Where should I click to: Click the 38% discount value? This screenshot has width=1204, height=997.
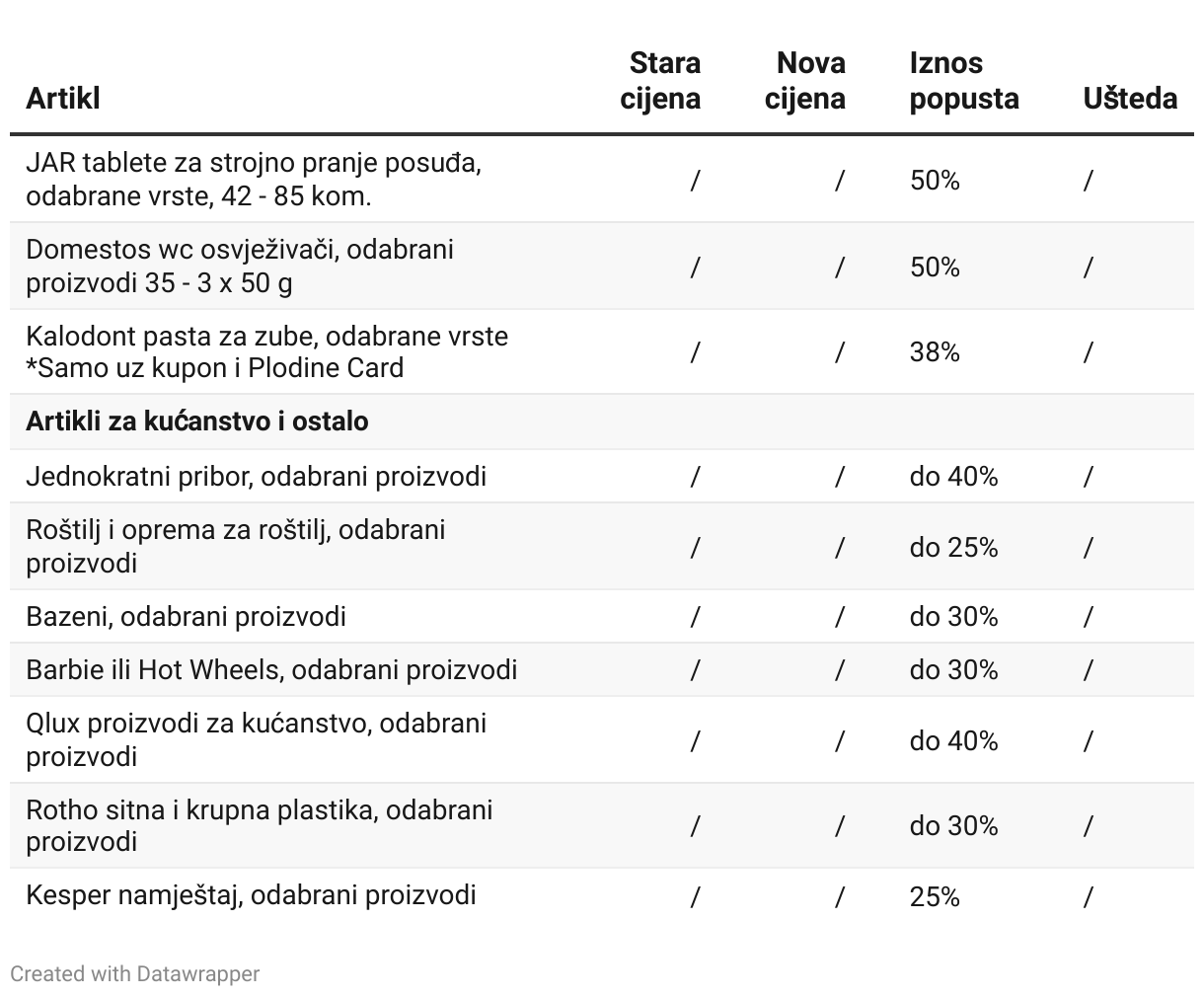[x=935, y=352]
